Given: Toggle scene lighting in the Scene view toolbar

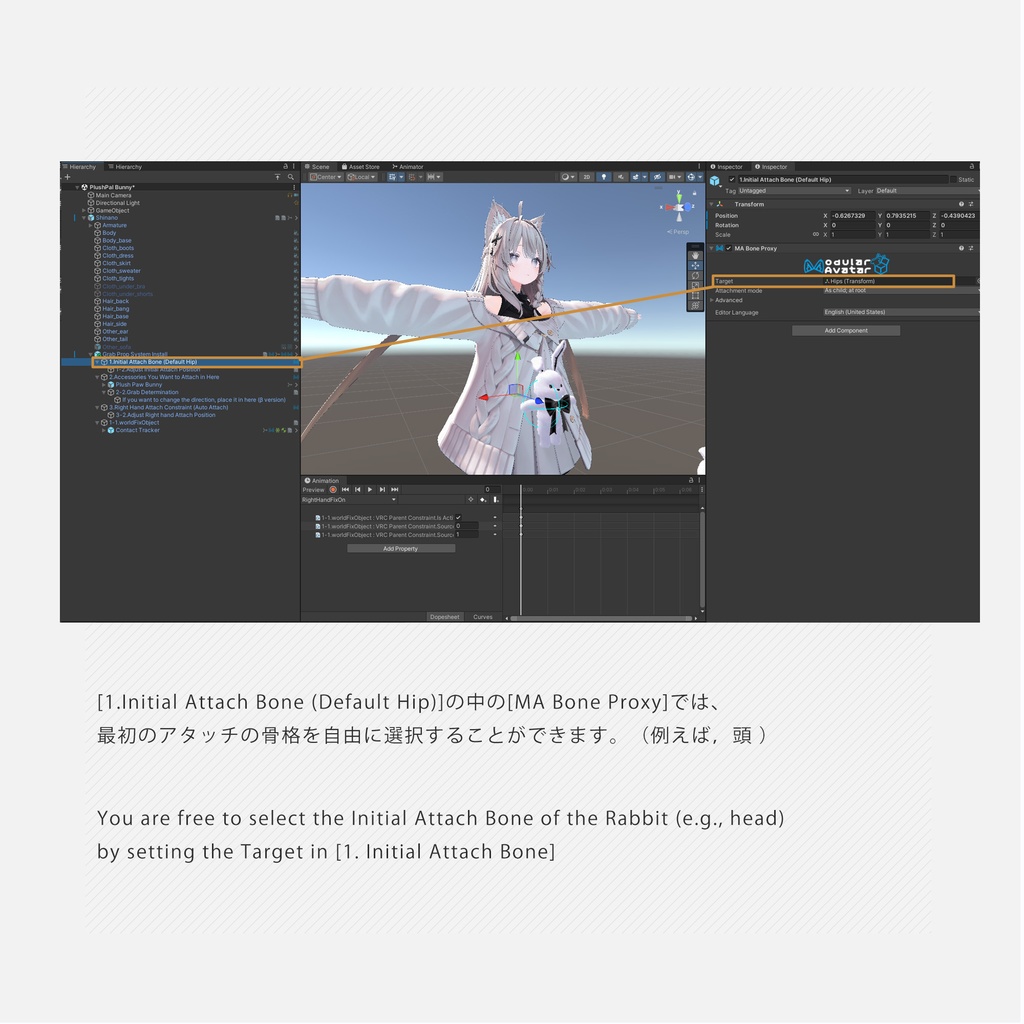Looking at the screenshot, I should click(605, 177).
